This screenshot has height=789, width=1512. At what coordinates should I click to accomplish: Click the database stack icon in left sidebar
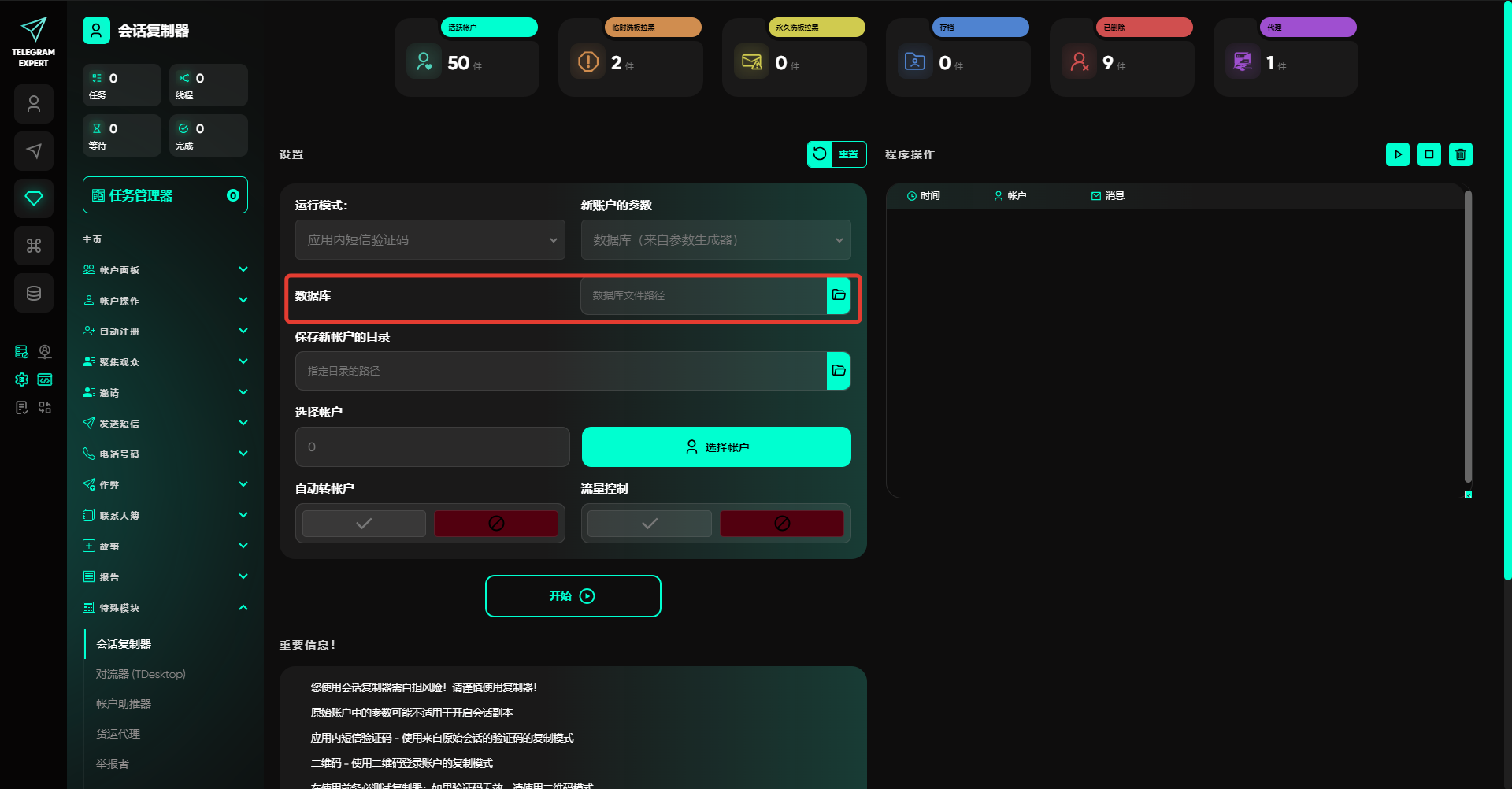tap(34, 293)
